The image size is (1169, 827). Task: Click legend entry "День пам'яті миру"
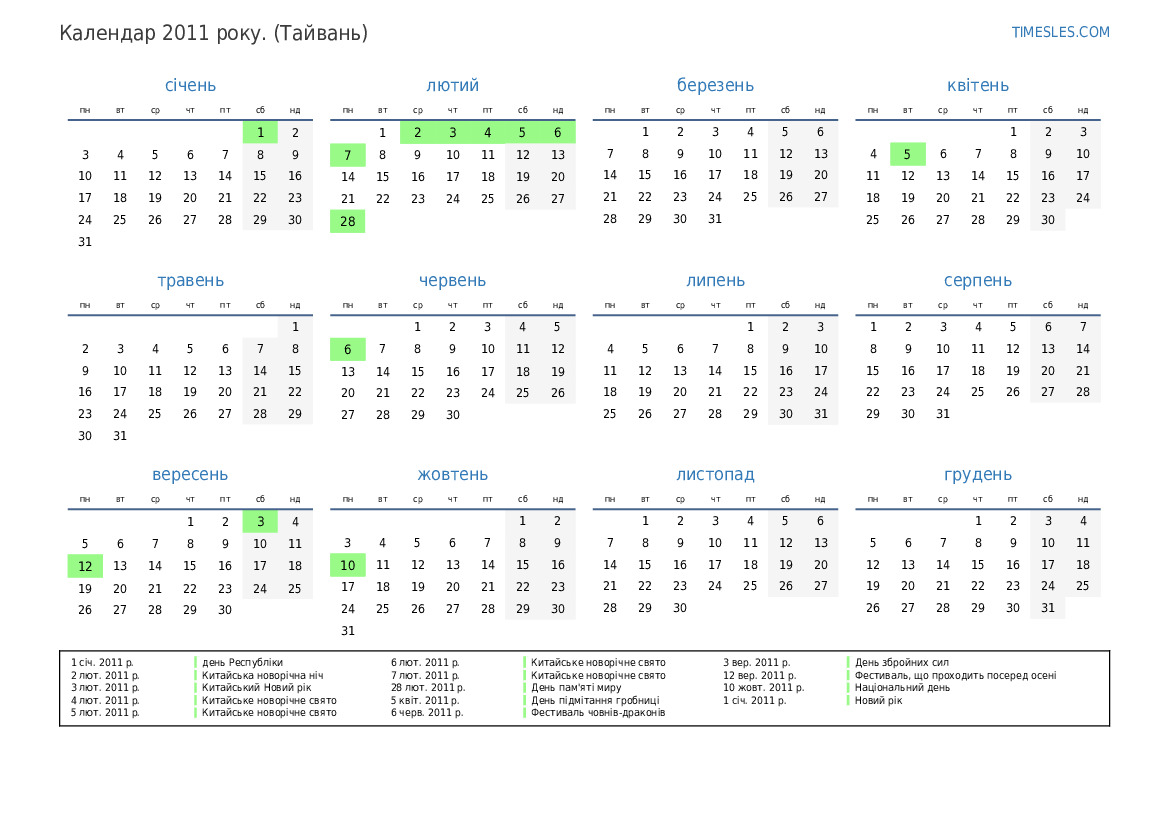click(x=576, y=688)
